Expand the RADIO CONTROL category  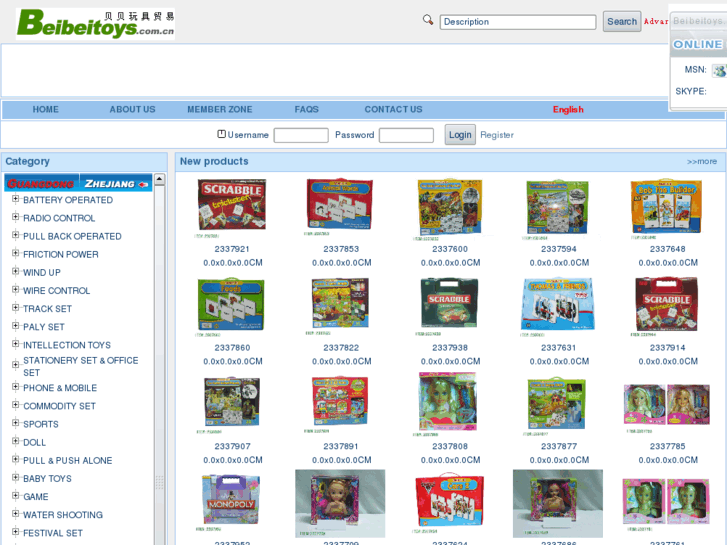click(x=15, y=217)
